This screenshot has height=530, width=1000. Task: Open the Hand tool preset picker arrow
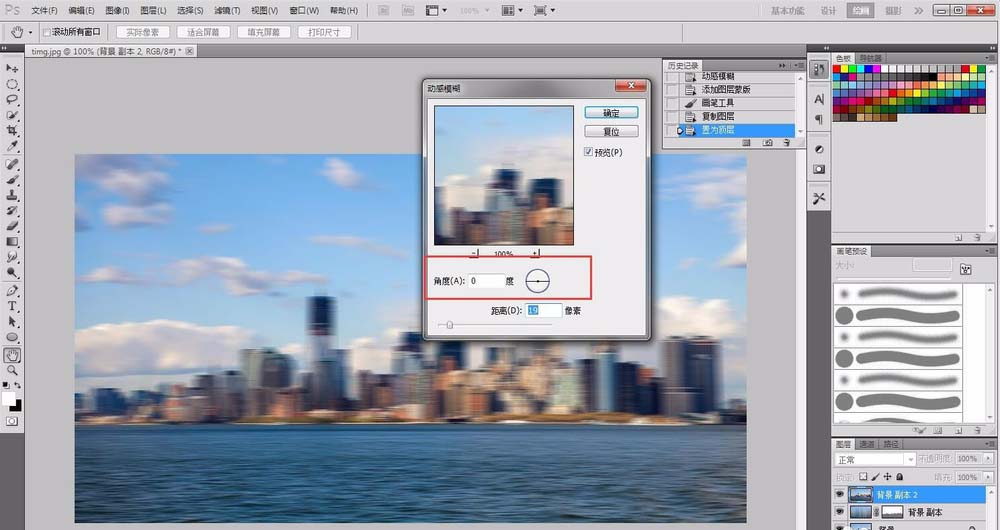31,32
